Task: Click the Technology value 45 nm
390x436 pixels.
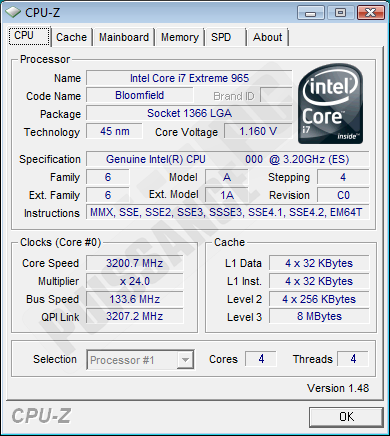Action: tap(114, 131)
